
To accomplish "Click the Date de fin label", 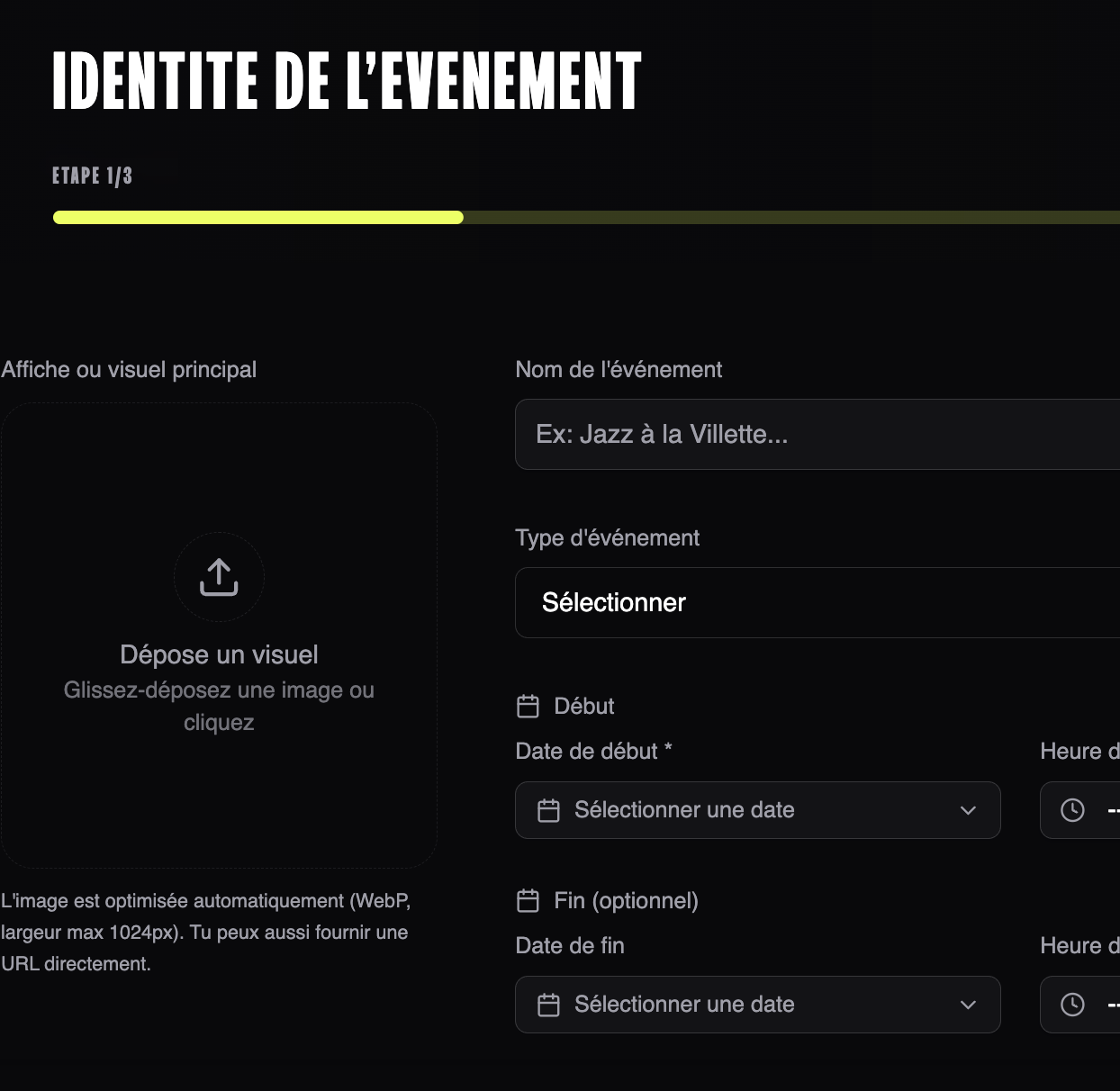I will (569, 946).
